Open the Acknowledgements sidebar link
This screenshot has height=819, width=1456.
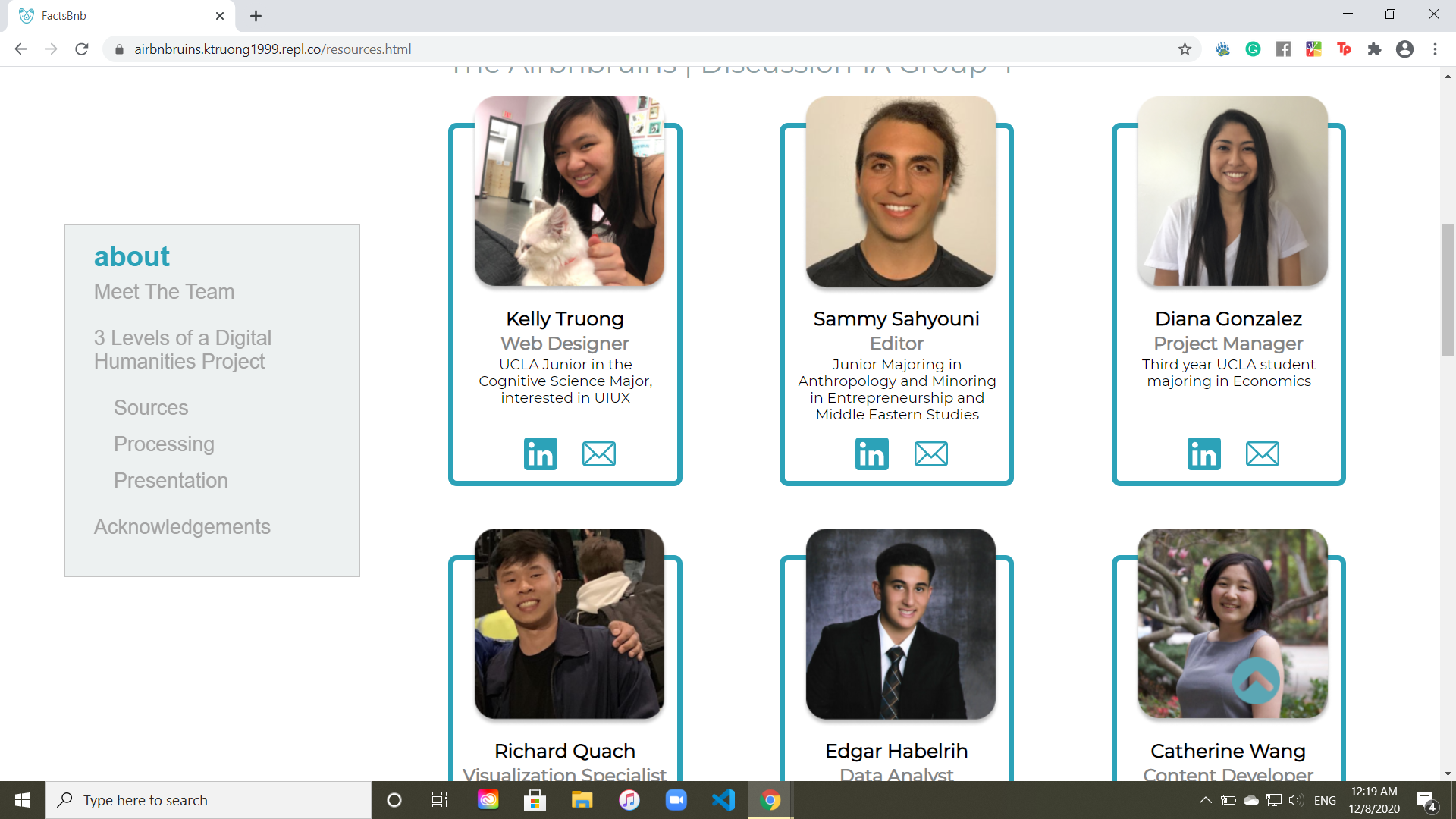(182, 527)
